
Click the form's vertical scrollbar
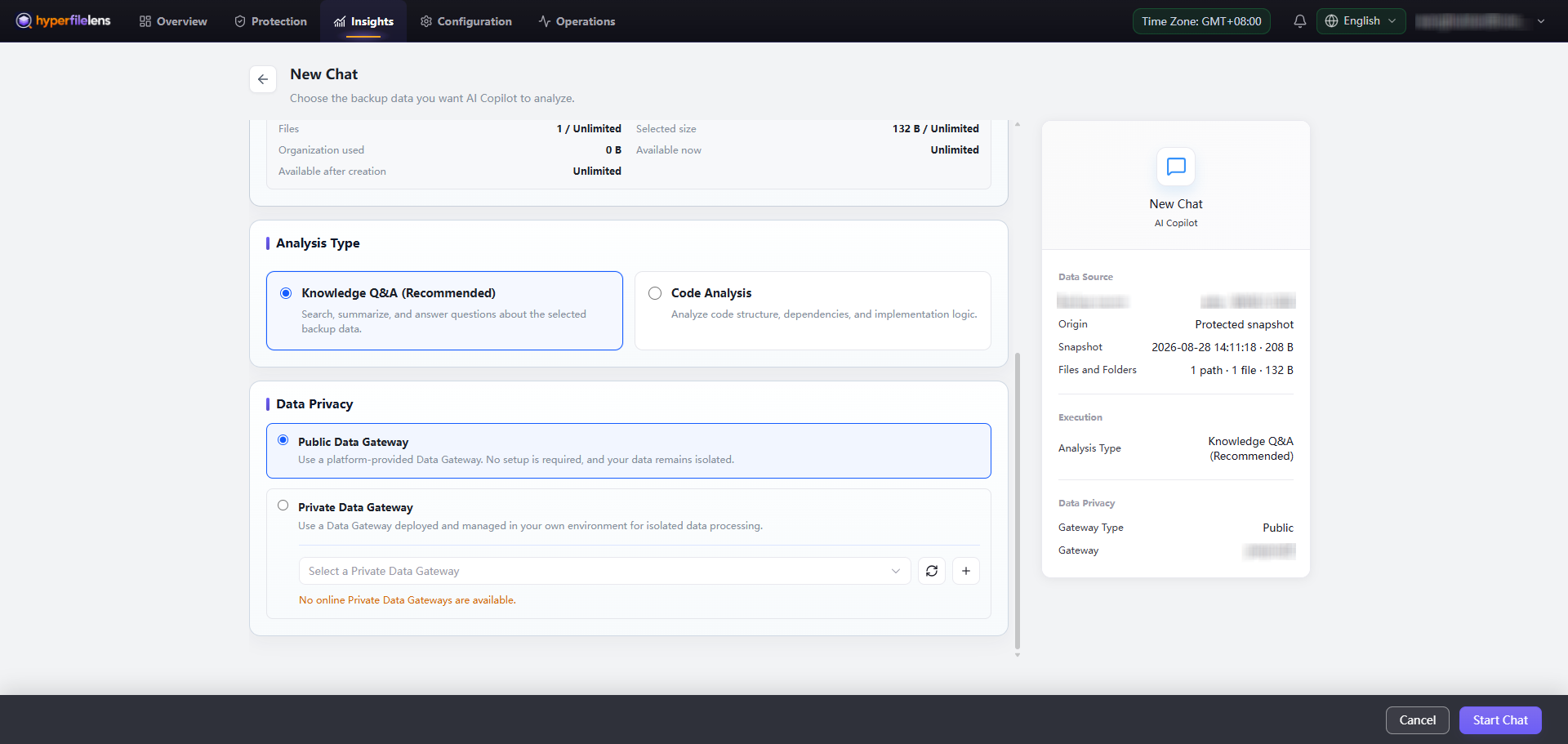pyautogui.click(x=1018, y=501)
